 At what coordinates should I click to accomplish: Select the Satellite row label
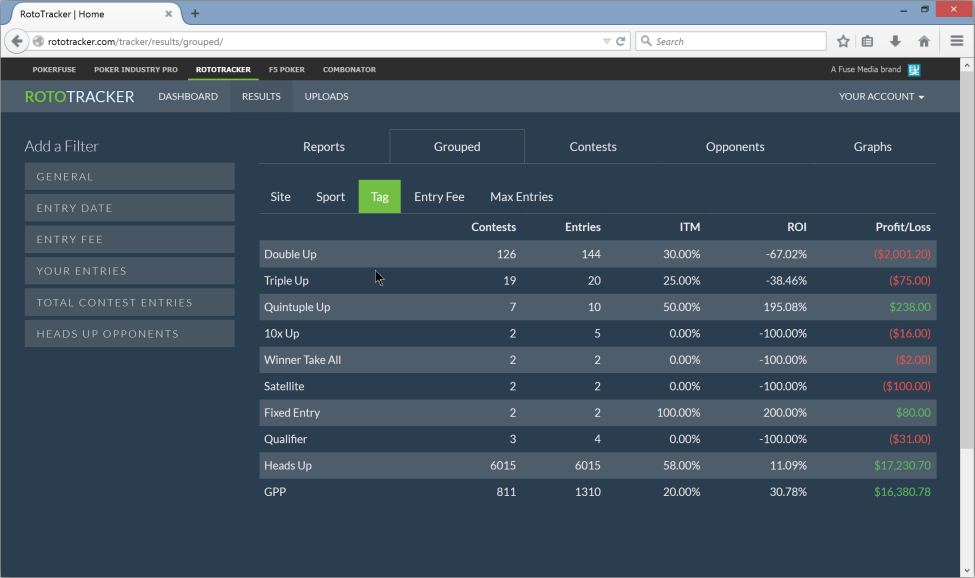click(284, 386)
